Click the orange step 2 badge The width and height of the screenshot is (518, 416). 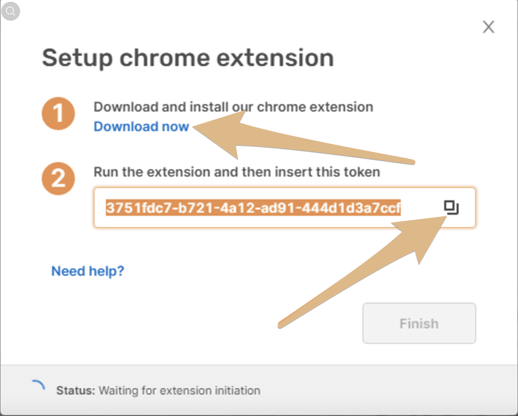[x=58, y=179]
